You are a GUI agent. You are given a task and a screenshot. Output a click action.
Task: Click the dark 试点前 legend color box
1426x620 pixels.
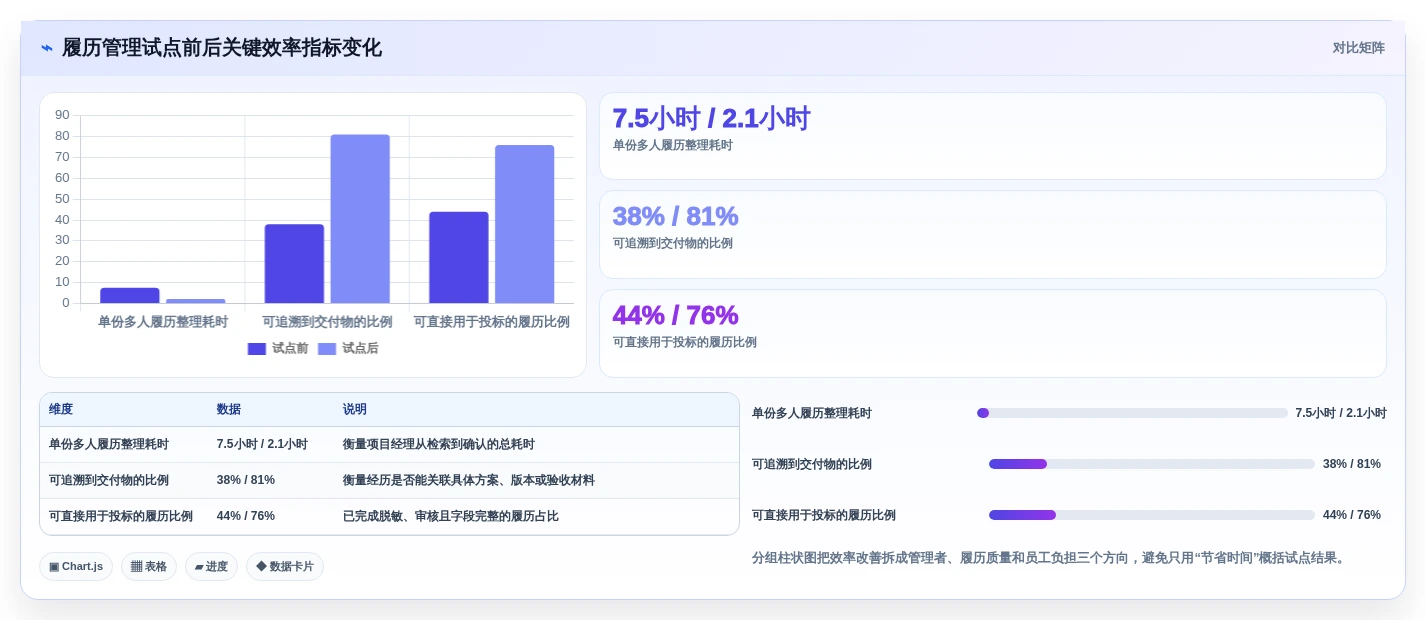(x=257, y=349)
